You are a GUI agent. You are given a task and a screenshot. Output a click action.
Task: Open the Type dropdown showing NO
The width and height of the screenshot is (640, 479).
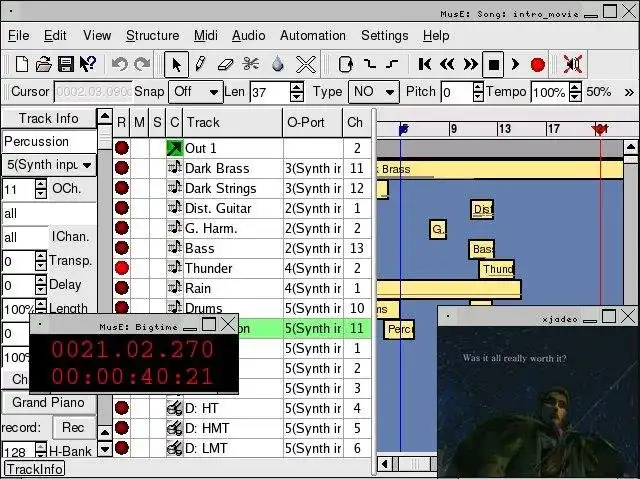373,92
